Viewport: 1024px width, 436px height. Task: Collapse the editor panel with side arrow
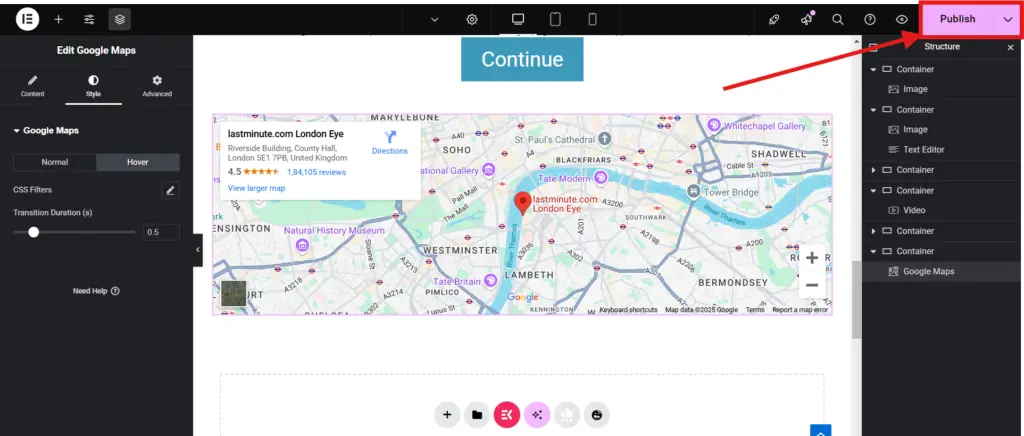pos(198,249)
